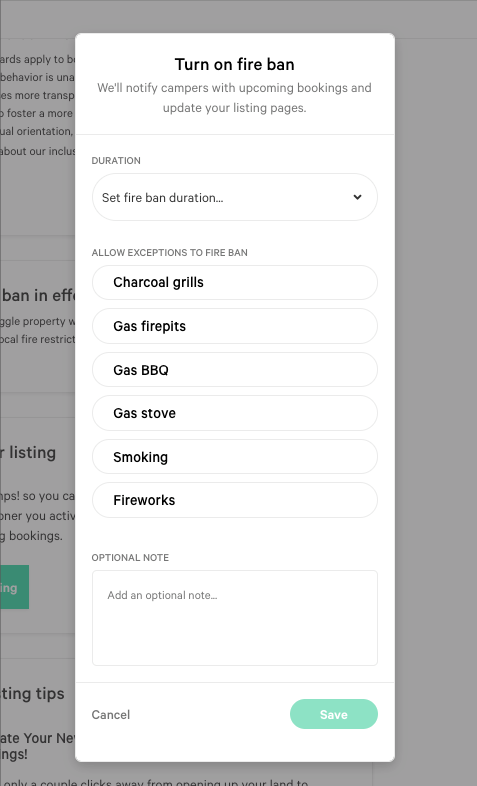Open the Set fire ban duration dropdown
Screen dimensions: 477x786
tap(234, 197)
